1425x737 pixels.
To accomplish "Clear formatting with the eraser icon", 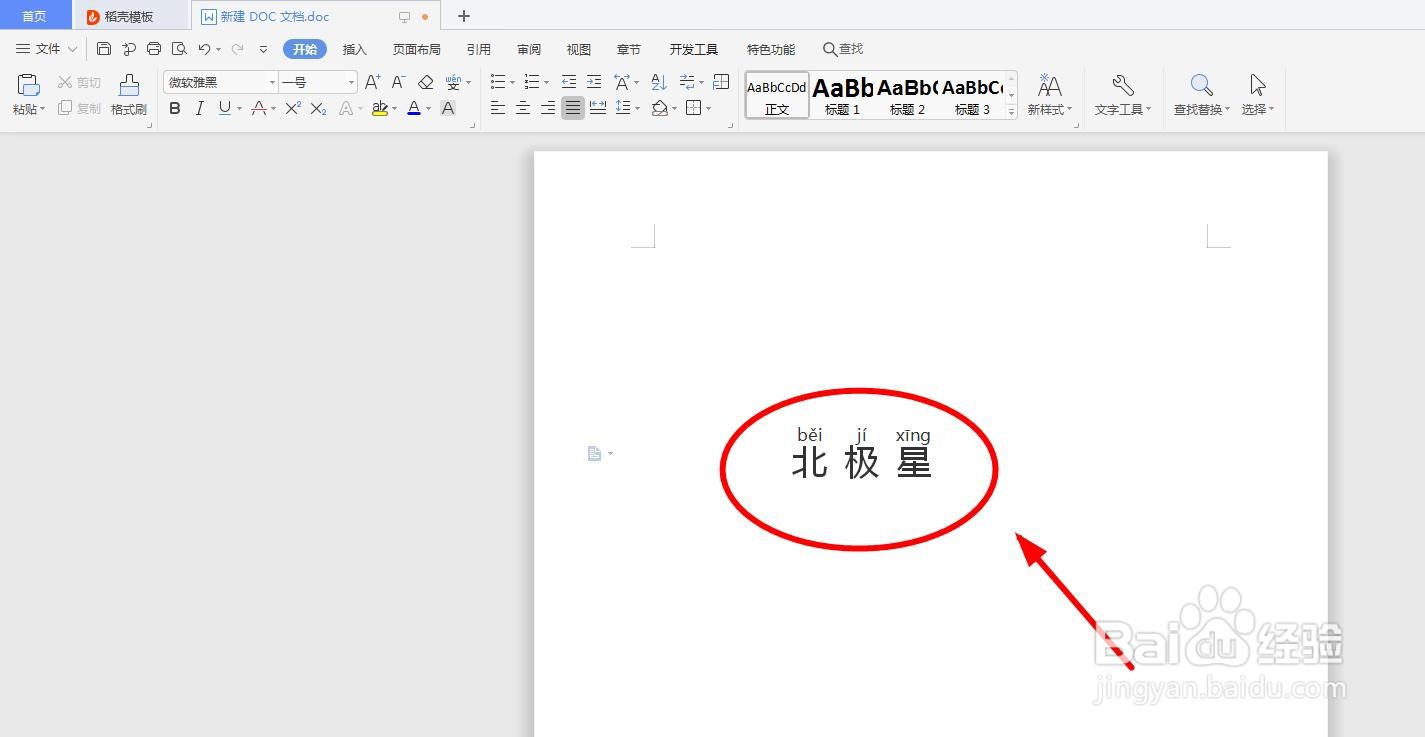I will pos(426,82).
